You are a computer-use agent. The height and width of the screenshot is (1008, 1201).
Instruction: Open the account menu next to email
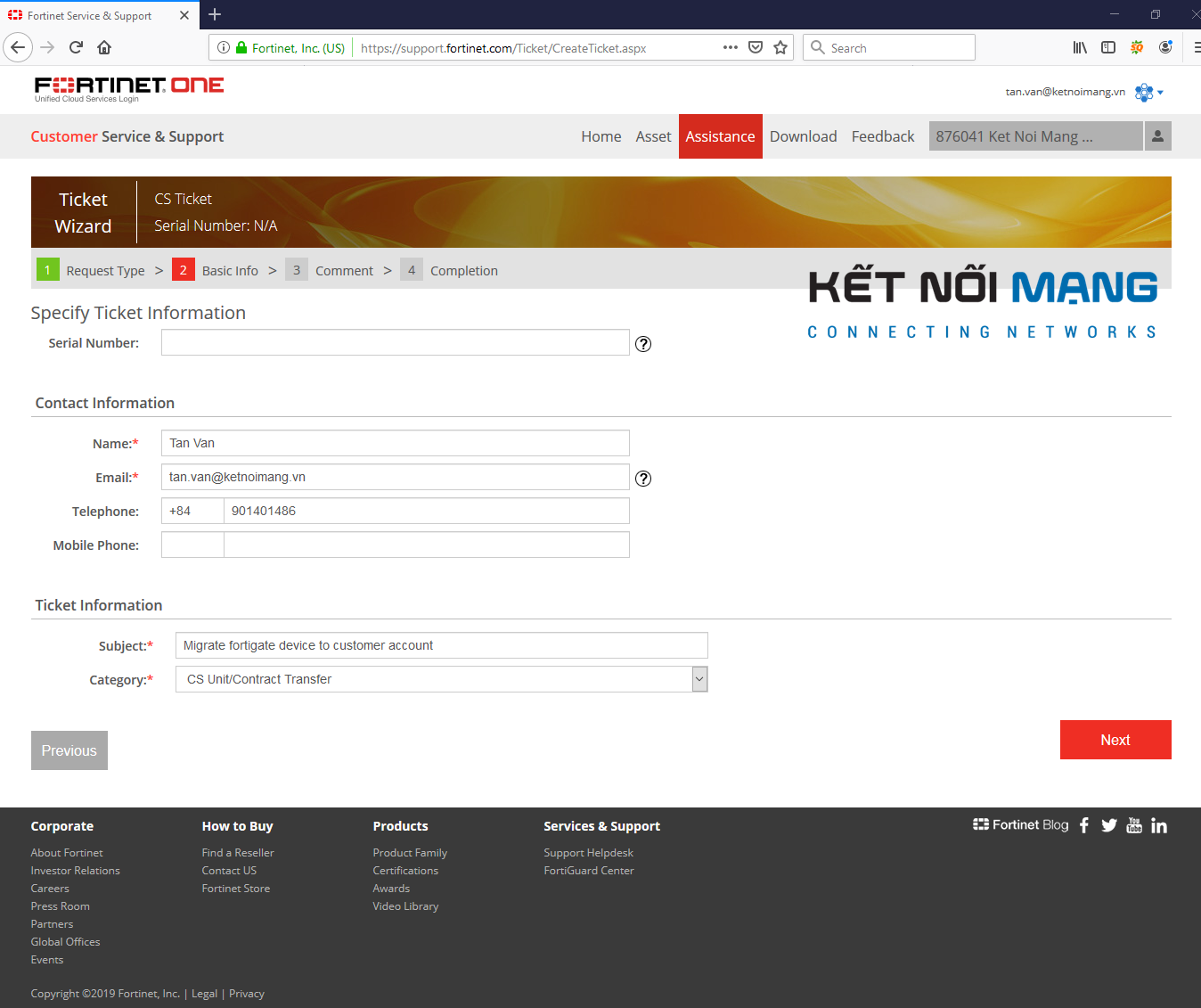[1149, 92]
